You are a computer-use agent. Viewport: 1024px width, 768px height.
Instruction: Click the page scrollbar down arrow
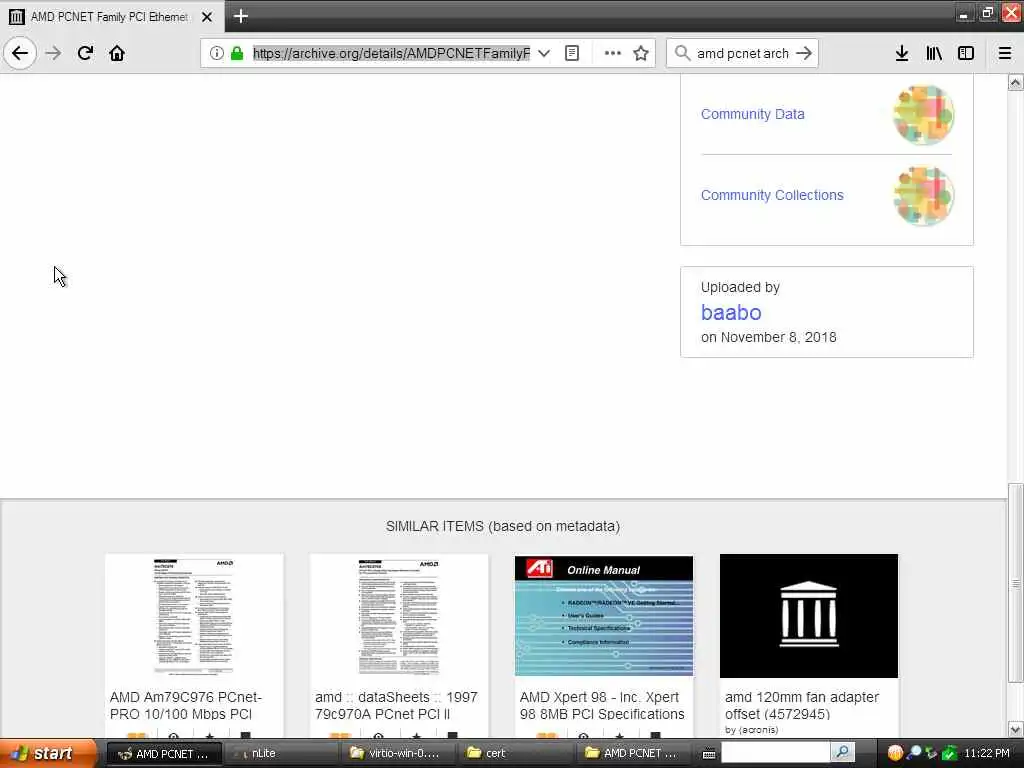pyautogui.click(x=1016, y=729)
